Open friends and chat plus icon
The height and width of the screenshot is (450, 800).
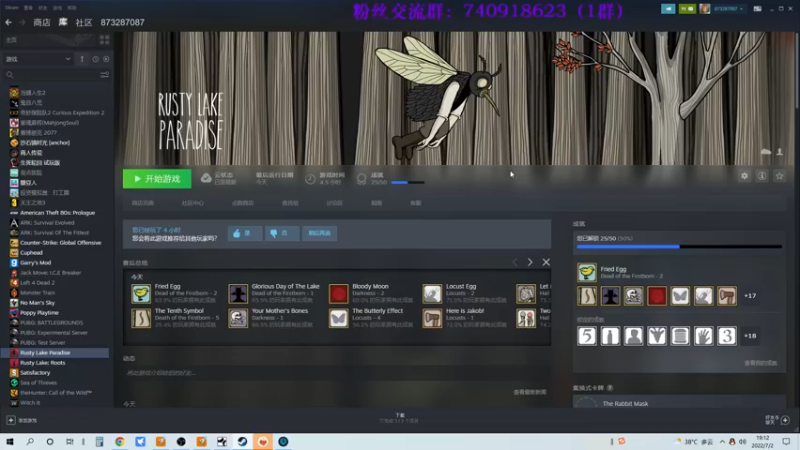(x=785, y=420)
